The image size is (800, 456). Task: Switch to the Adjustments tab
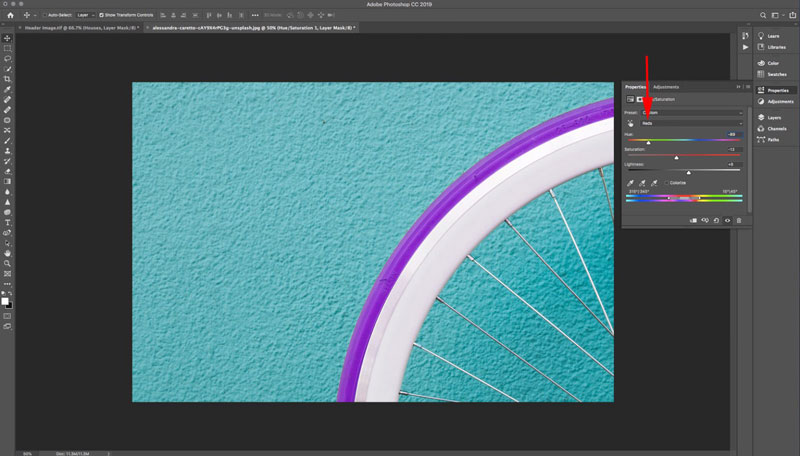[x=666, y=87]
